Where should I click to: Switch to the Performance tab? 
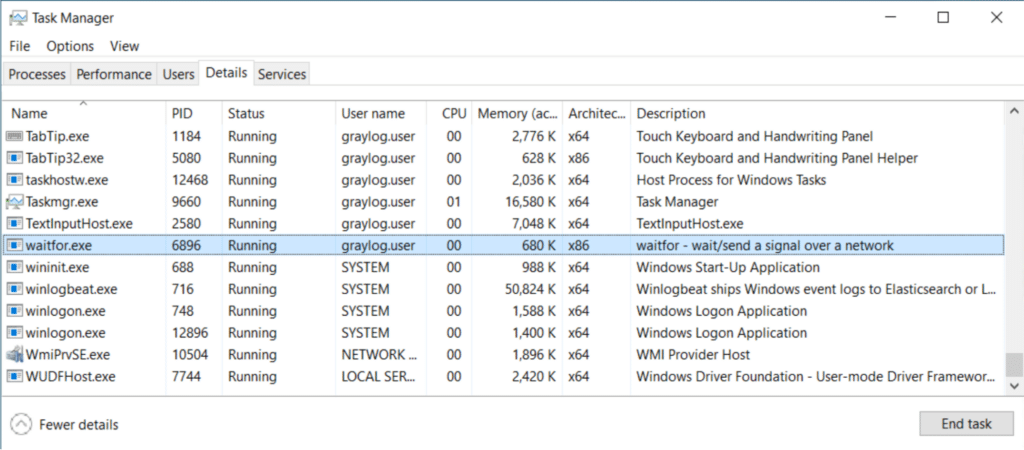(x=114, y=74)
